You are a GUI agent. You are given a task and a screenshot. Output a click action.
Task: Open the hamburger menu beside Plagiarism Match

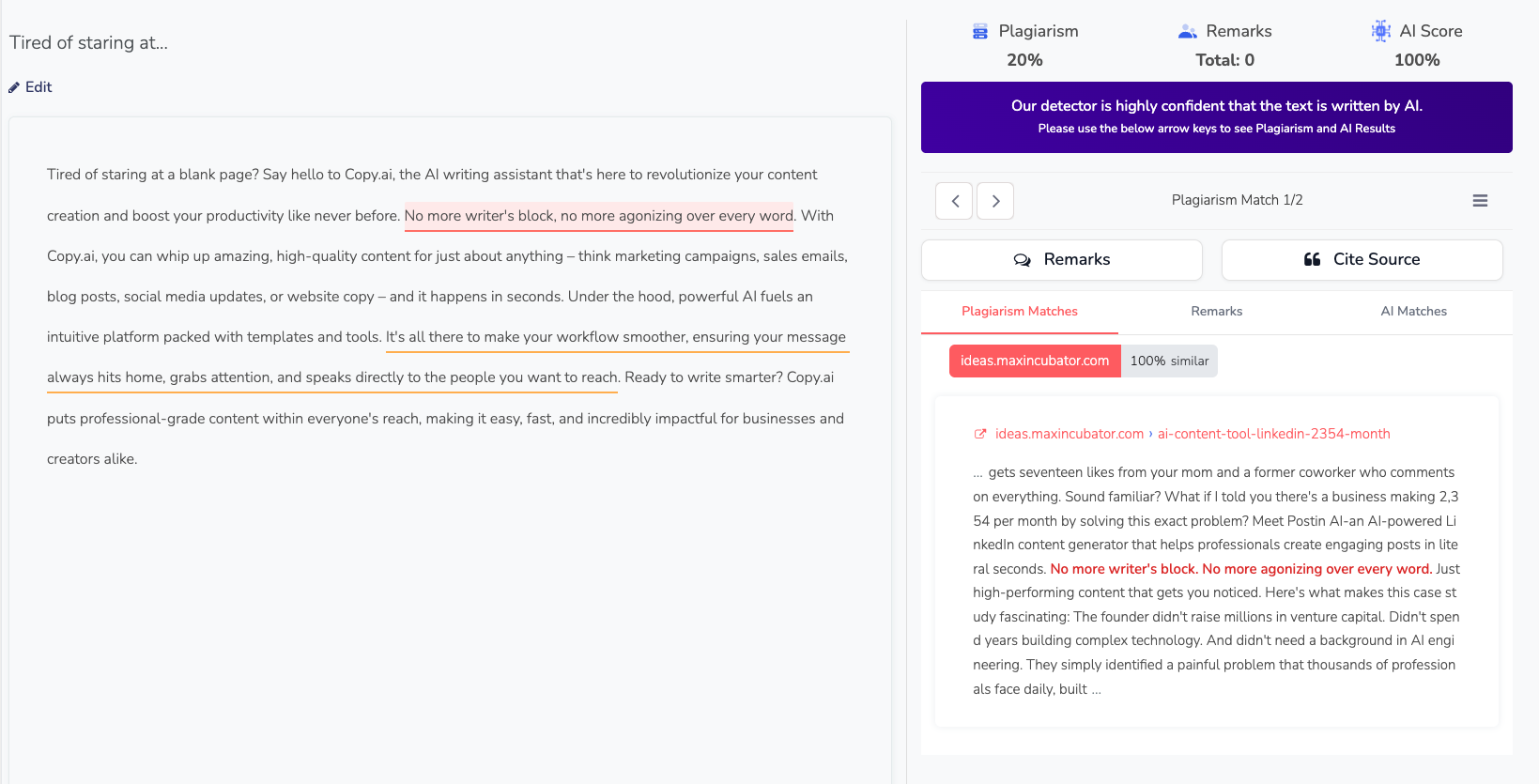point(1480,201)
